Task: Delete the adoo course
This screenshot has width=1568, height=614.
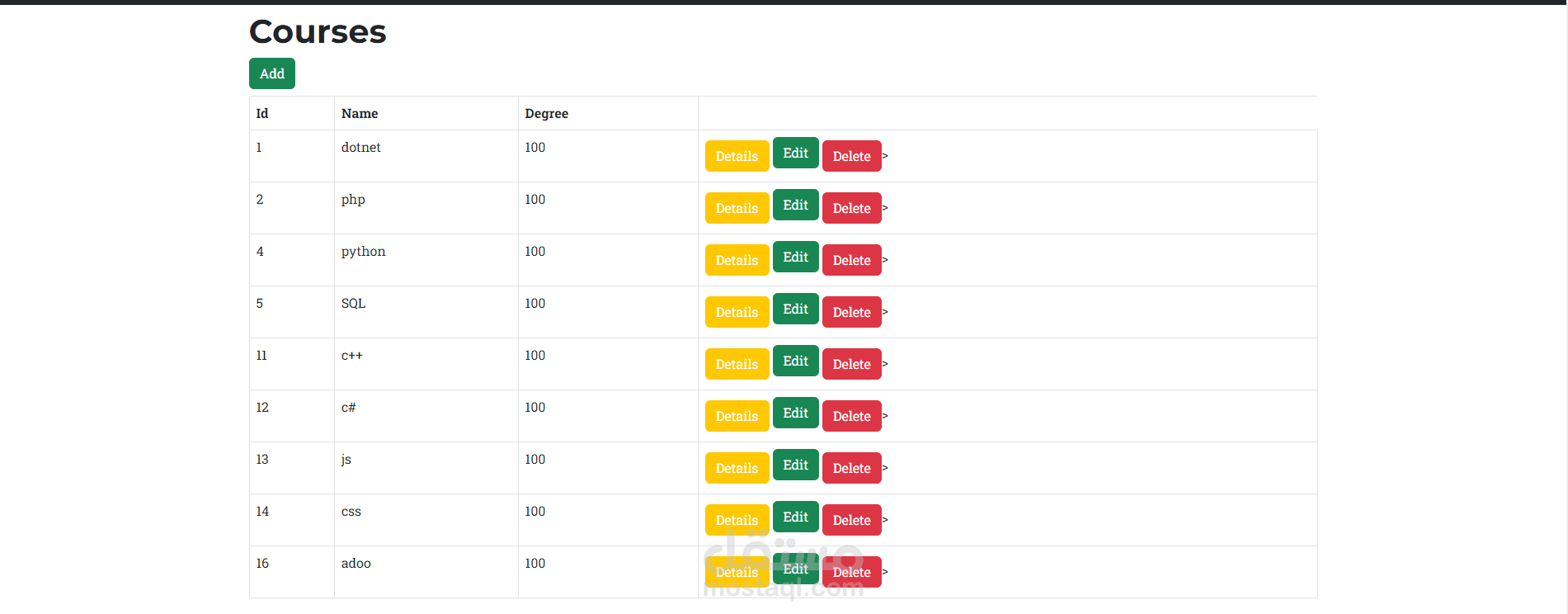Action: coord(852,572)
